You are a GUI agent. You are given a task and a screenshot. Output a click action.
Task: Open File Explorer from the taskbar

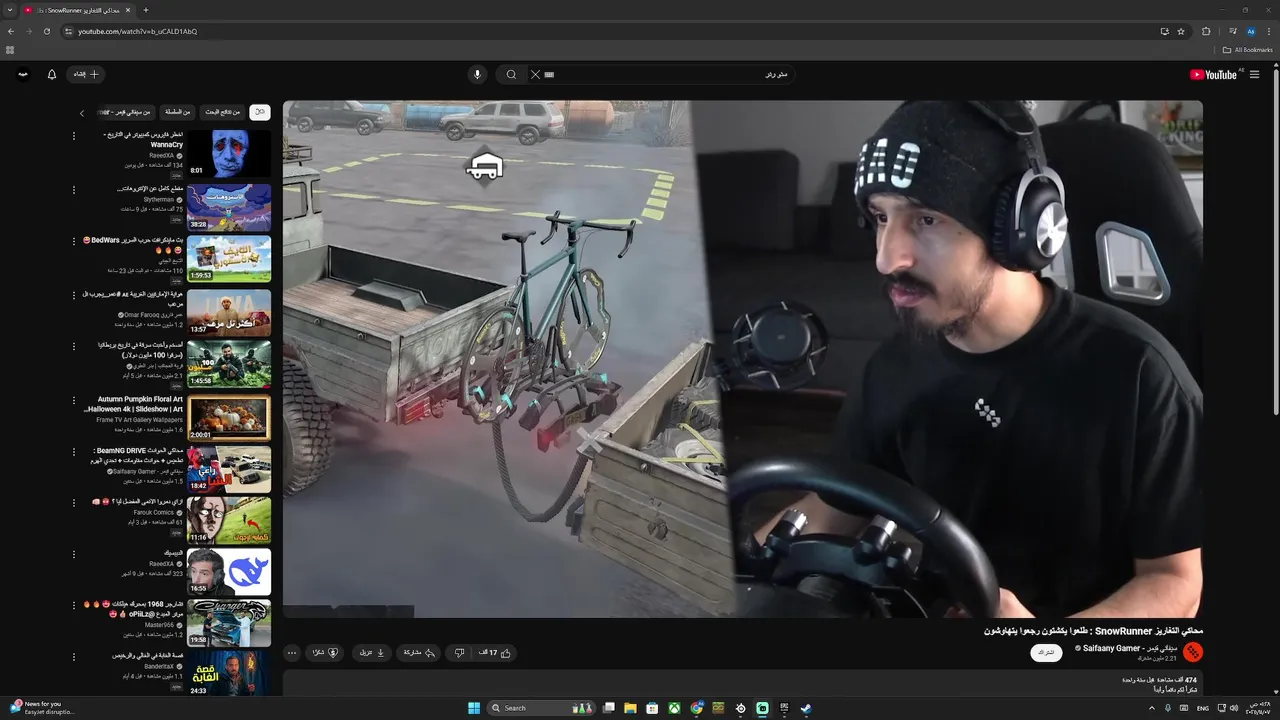point(630,708)
